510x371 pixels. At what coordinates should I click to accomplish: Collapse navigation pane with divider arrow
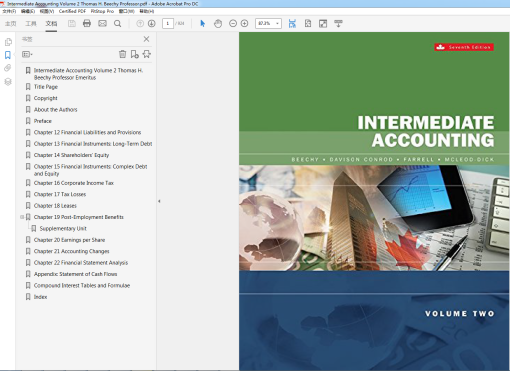click(x=159, y=201)
